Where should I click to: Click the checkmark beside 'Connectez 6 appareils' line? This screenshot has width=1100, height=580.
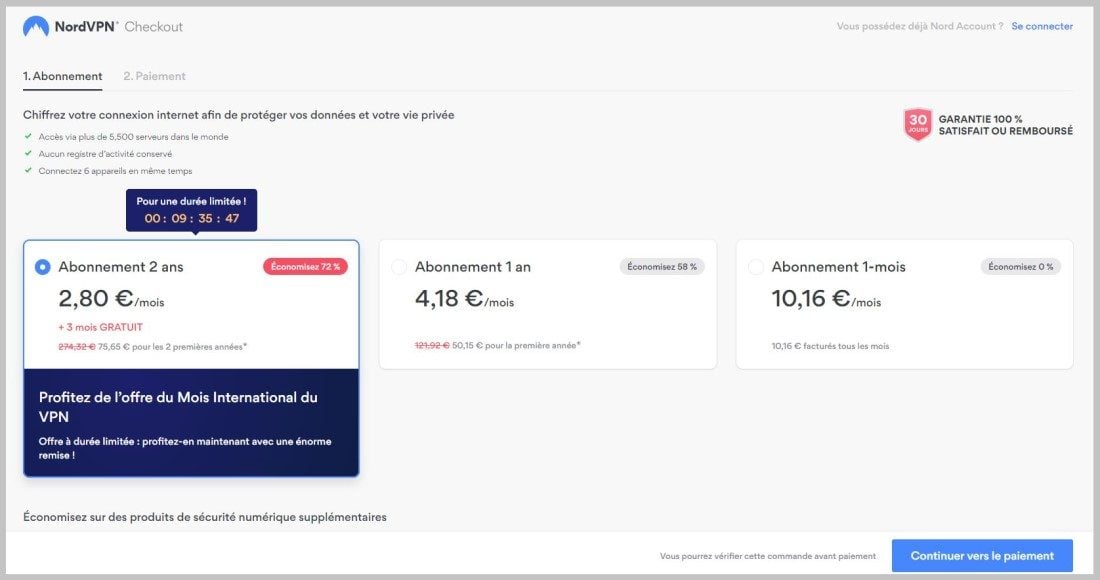tap(28, 170)
